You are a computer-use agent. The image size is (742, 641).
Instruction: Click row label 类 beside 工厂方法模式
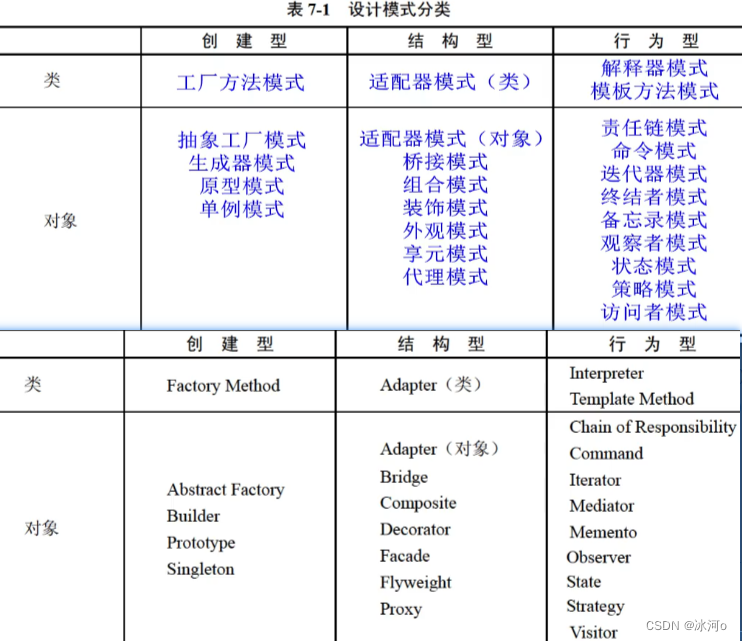coord(52,80)
